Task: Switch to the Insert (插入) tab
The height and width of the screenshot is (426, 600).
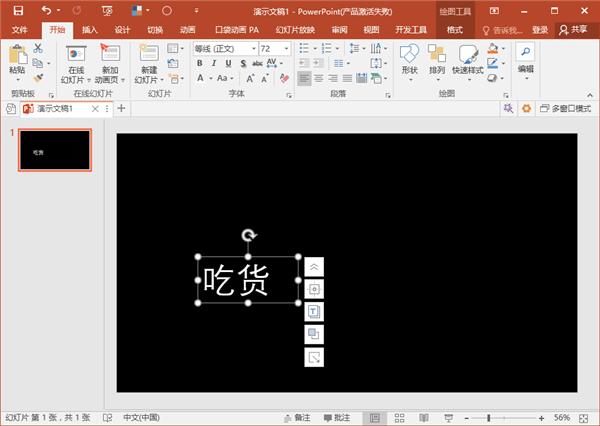Action: (90, 30)
